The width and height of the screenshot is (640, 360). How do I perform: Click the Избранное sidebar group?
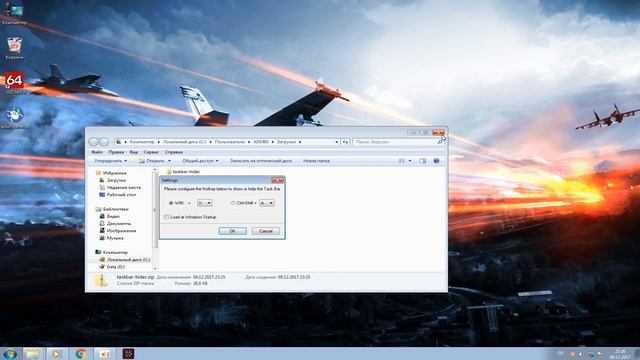tap(111, 173)
